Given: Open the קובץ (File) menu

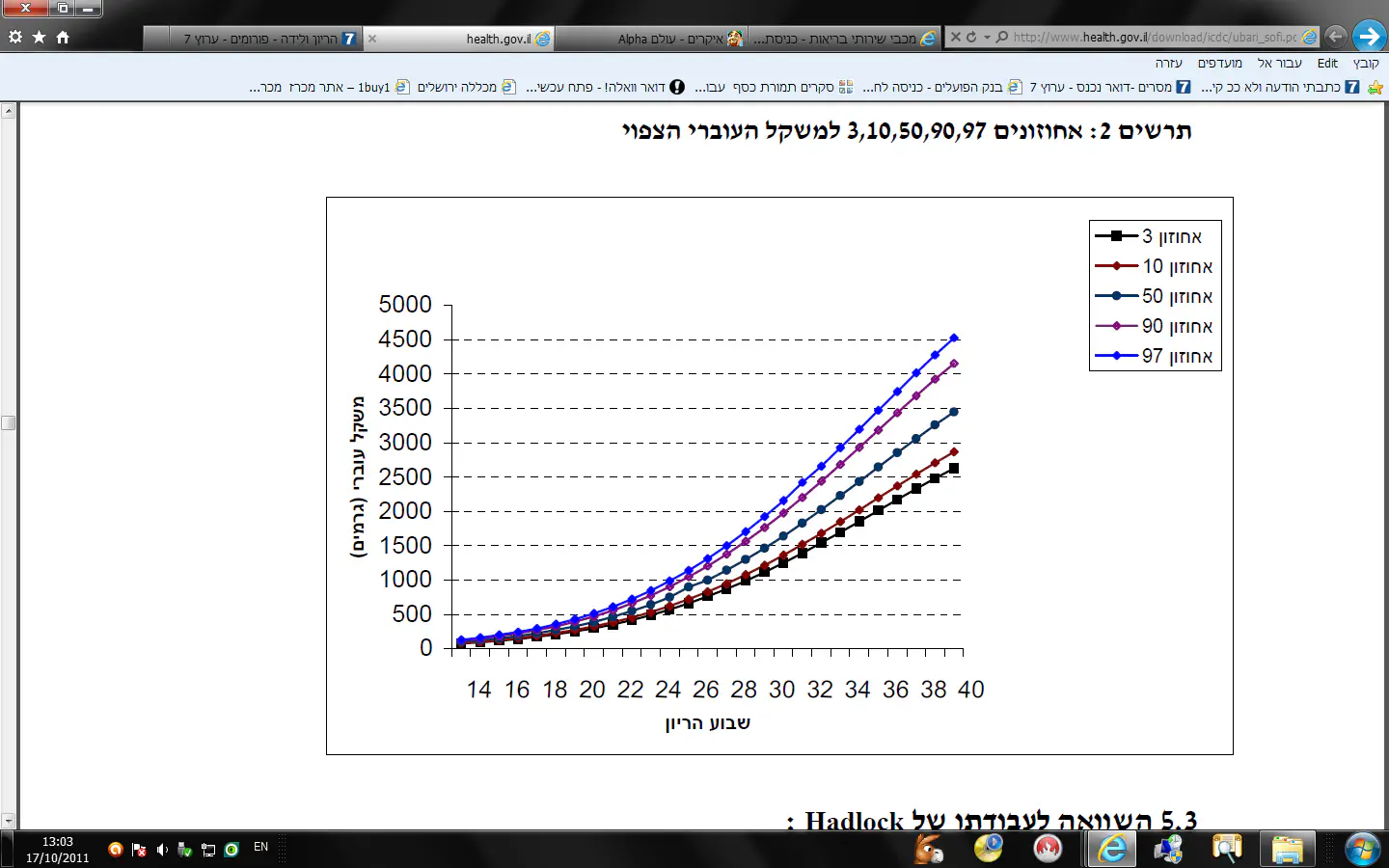Looking at the screenshot, I should 1365,63.
